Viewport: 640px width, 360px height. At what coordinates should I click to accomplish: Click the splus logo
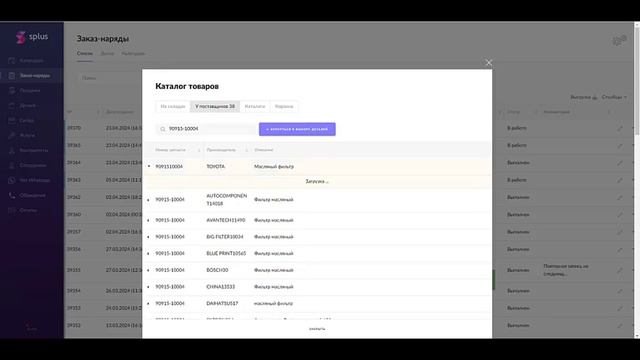click(32, 37)
